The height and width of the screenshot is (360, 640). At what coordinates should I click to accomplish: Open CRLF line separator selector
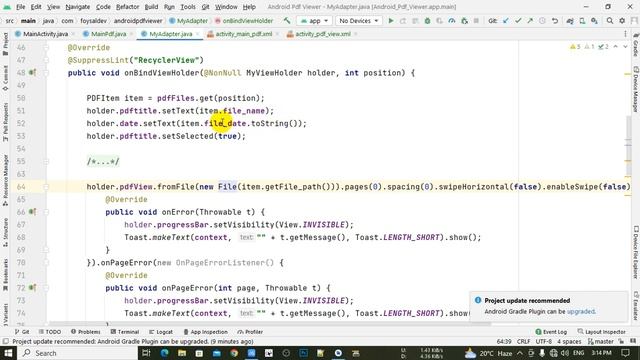(x=523, y=341)
